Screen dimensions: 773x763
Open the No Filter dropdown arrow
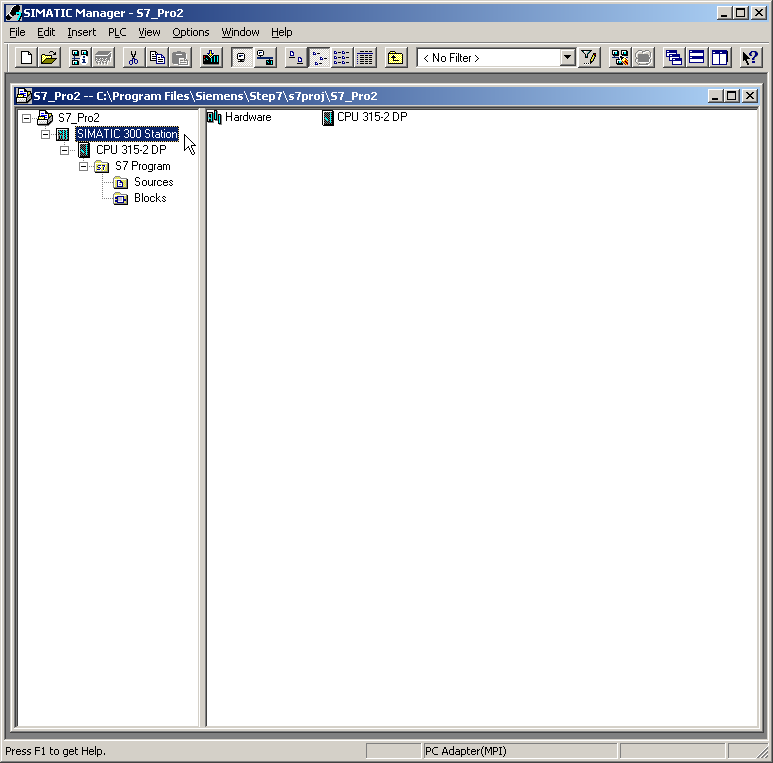coord(567,58)
